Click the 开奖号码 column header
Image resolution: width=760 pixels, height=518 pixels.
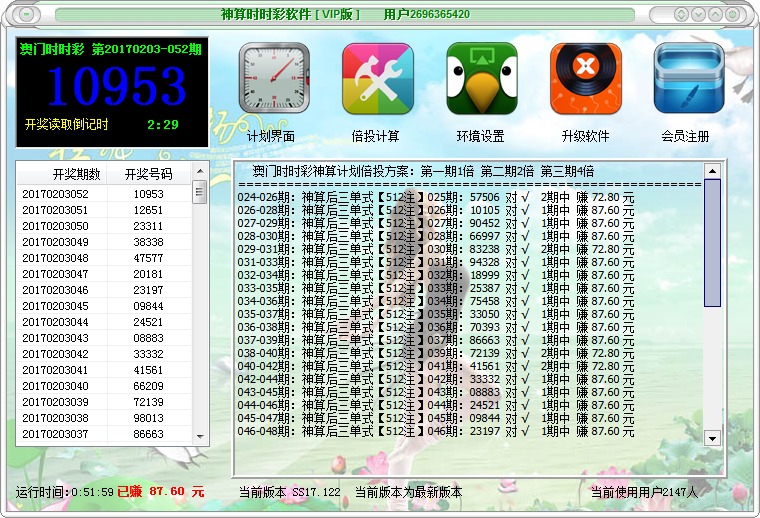[149, 173]
